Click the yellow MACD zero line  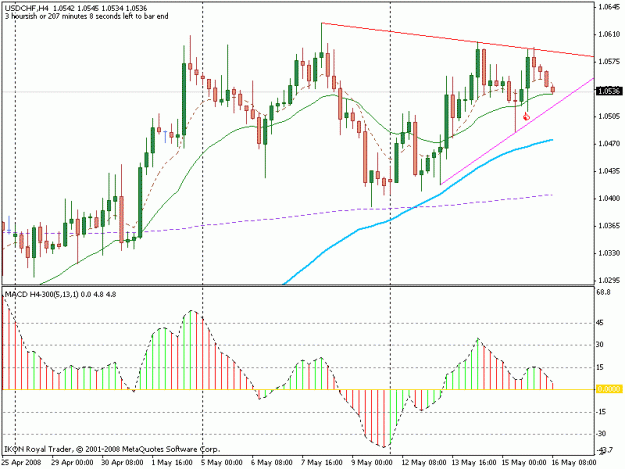click(298, 389)
